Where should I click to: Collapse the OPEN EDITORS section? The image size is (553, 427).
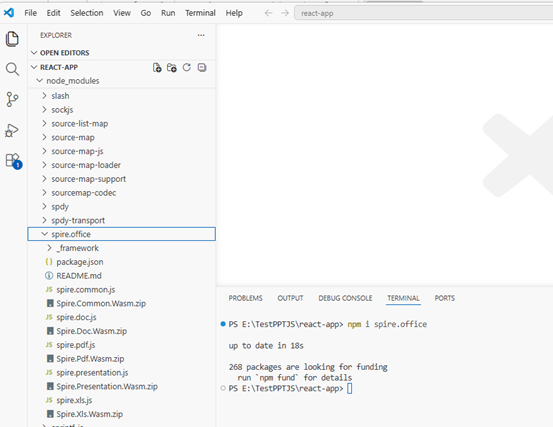pyautogui.click(x=122, y=53)
